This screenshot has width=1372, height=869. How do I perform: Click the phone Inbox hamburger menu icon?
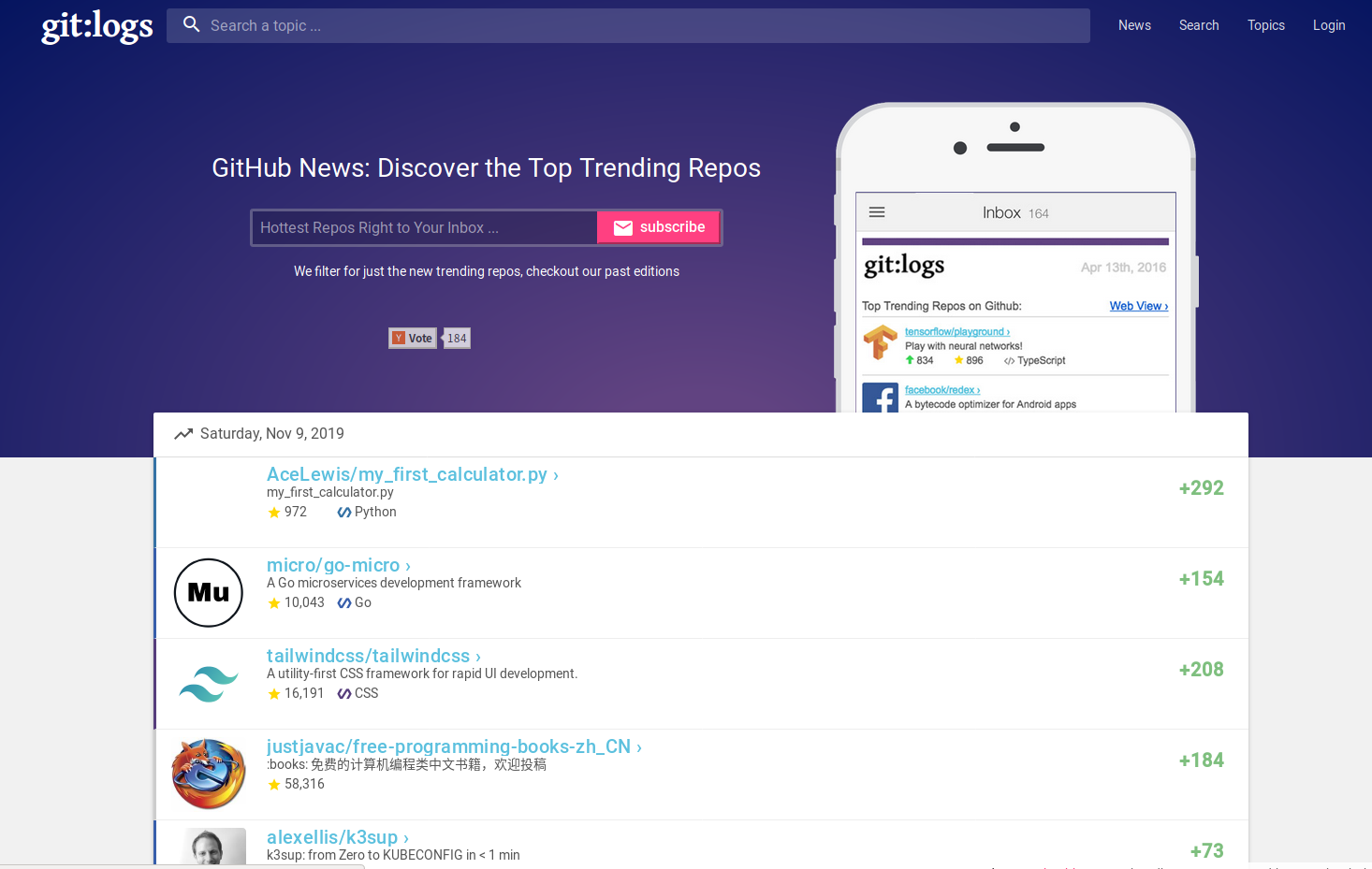877,212
